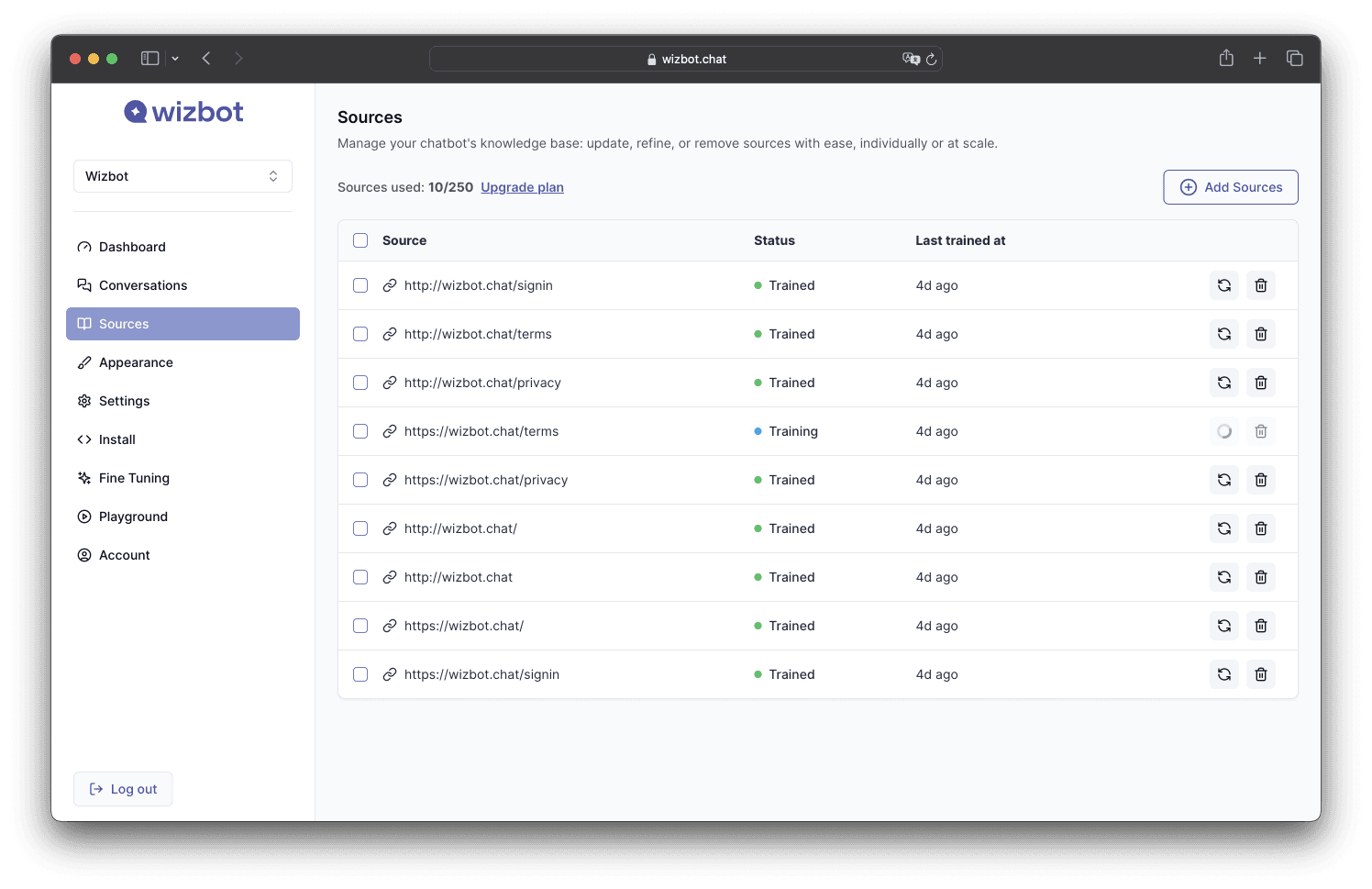This screenshot has width=1372, height=889.
Task: Delete the http://wizbot.chat source without slash
Action: click(x=1261, y=577)
